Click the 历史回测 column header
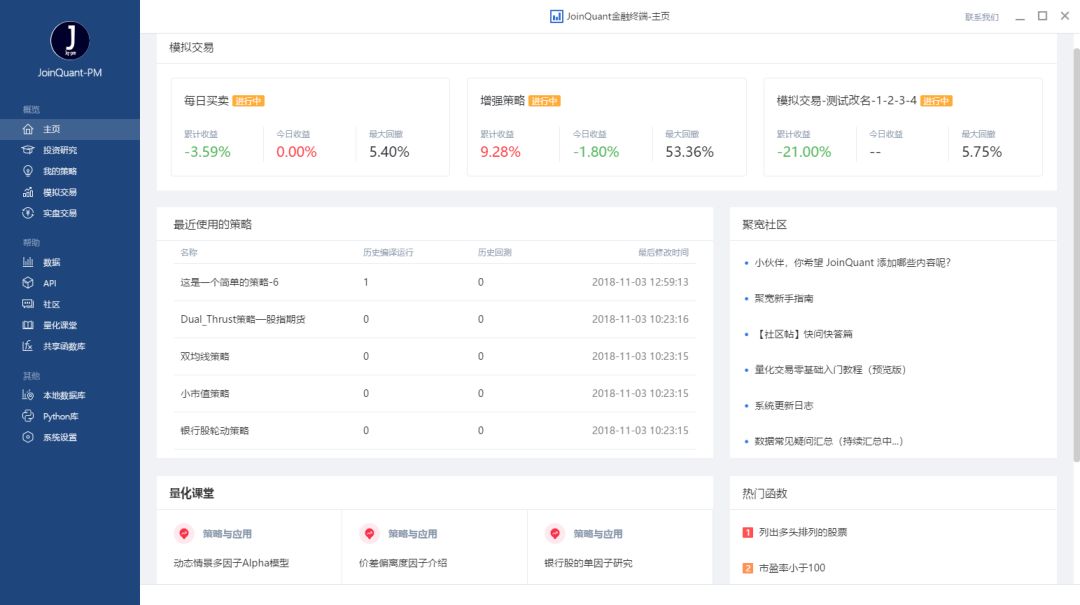1080x605 pixels. point(495,252)
